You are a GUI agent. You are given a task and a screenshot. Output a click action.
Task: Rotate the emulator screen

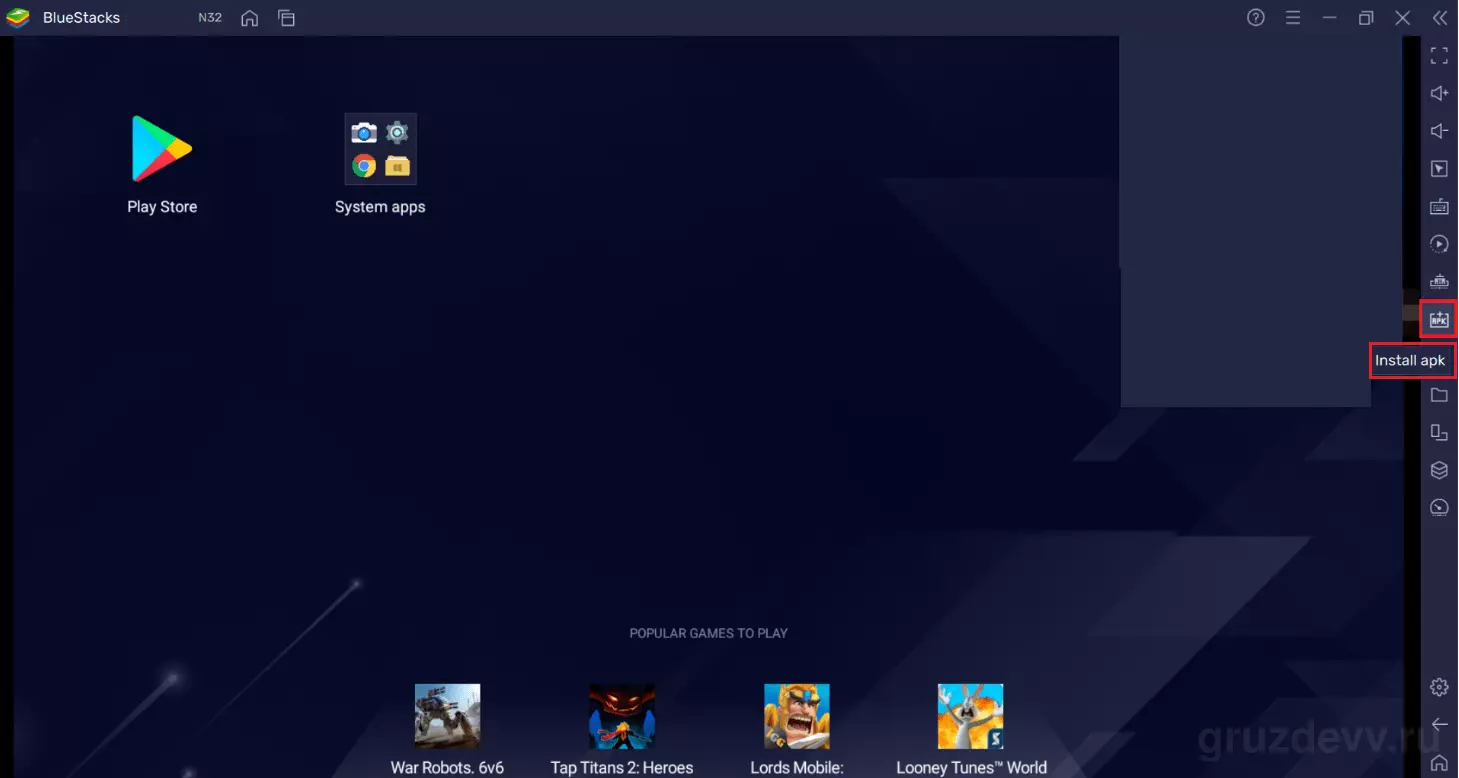pyautogui.click(x=1439, y=432)
